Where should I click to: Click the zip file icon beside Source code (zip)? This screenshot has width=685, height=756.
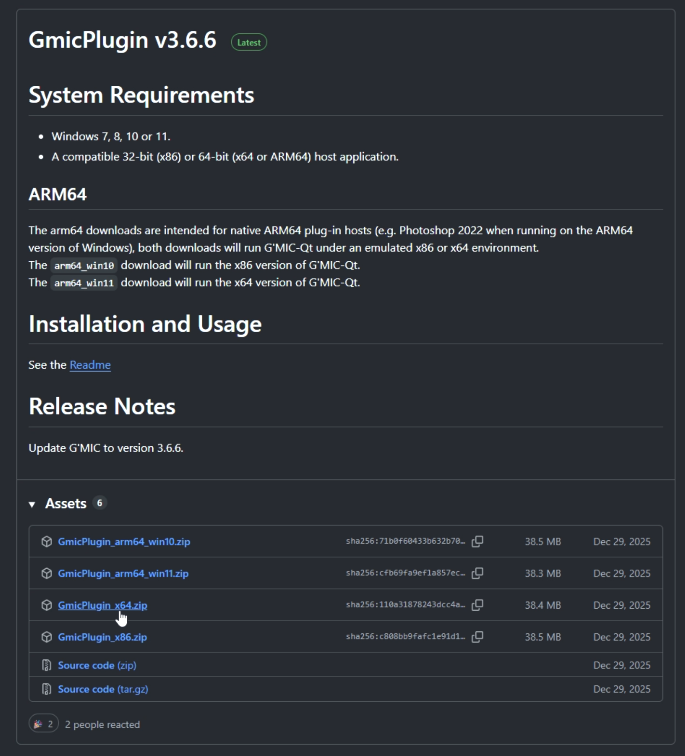[46, 665]
